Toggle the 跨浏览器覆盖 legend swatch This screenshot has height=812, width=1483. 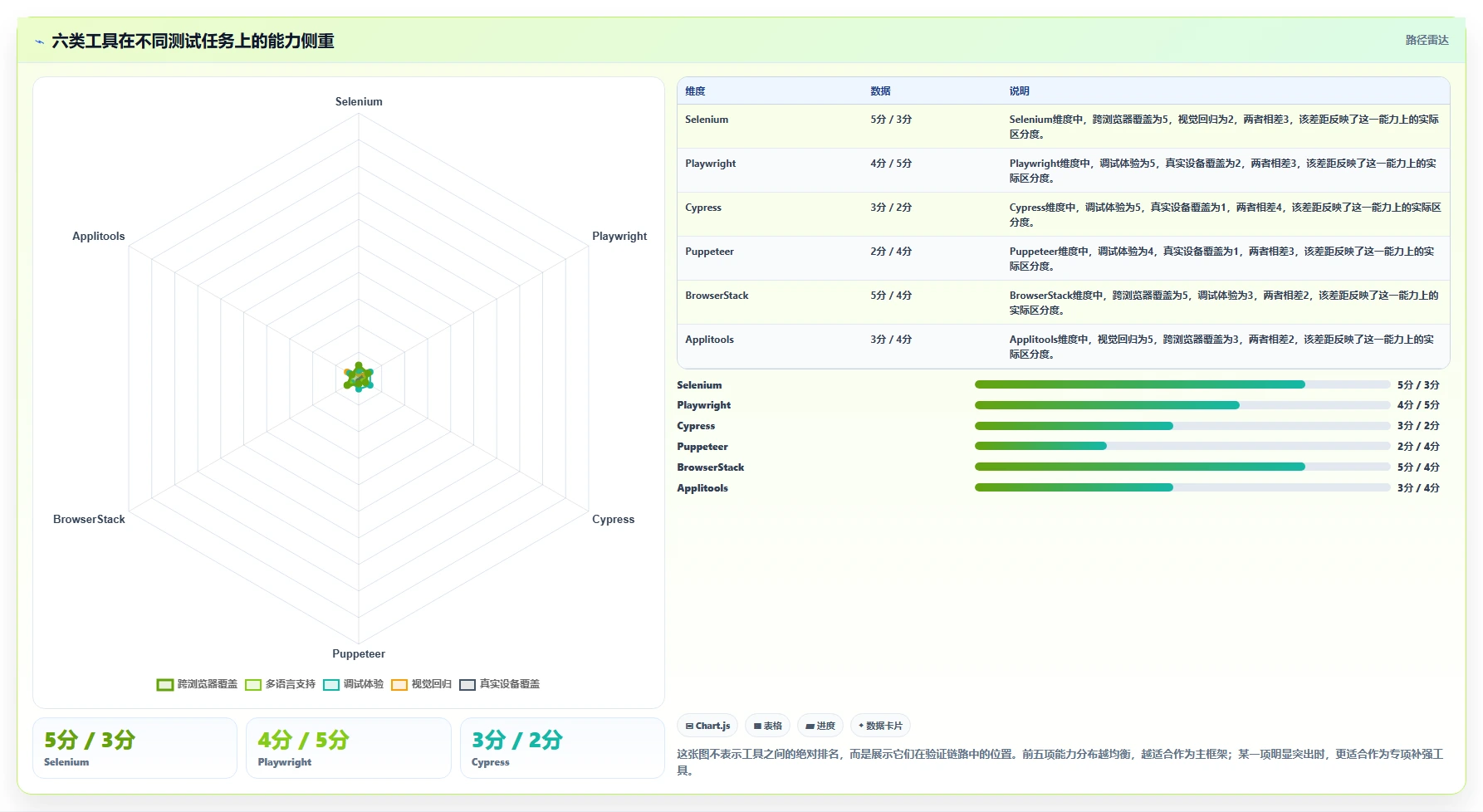pos(164,684)
